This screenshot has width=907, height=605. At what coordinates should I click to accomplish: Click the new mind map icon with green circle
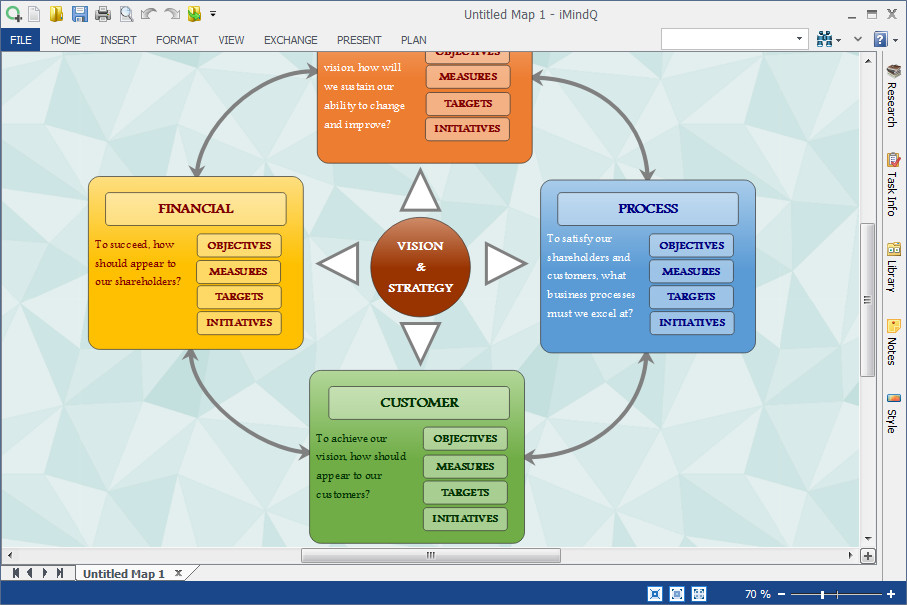13,13
